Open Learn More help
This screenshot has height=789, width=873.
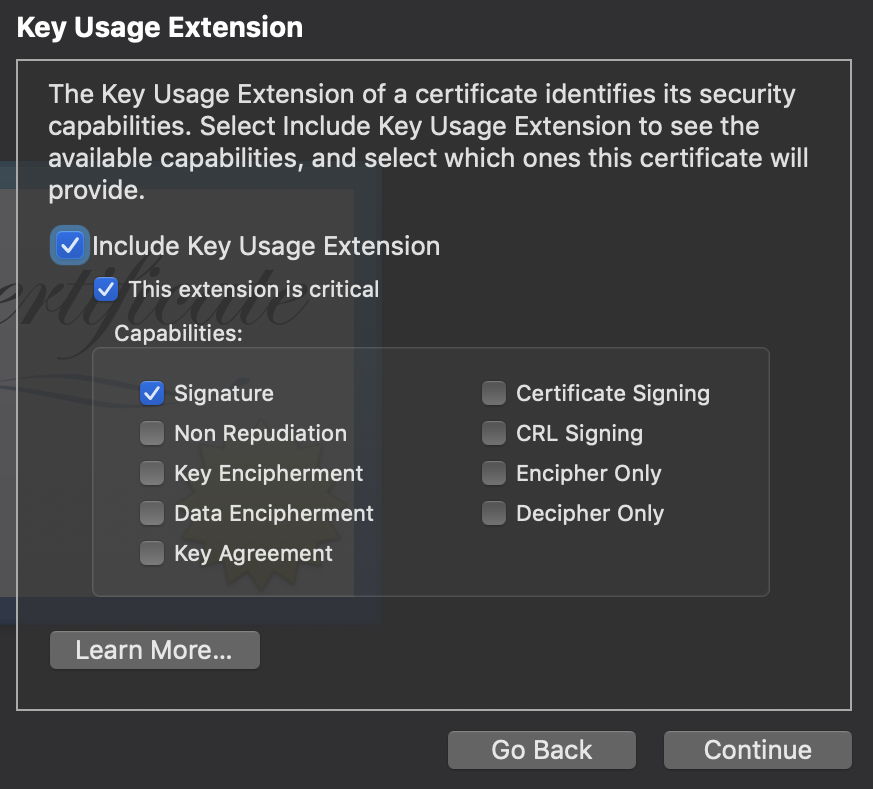[x=154, y=650]
